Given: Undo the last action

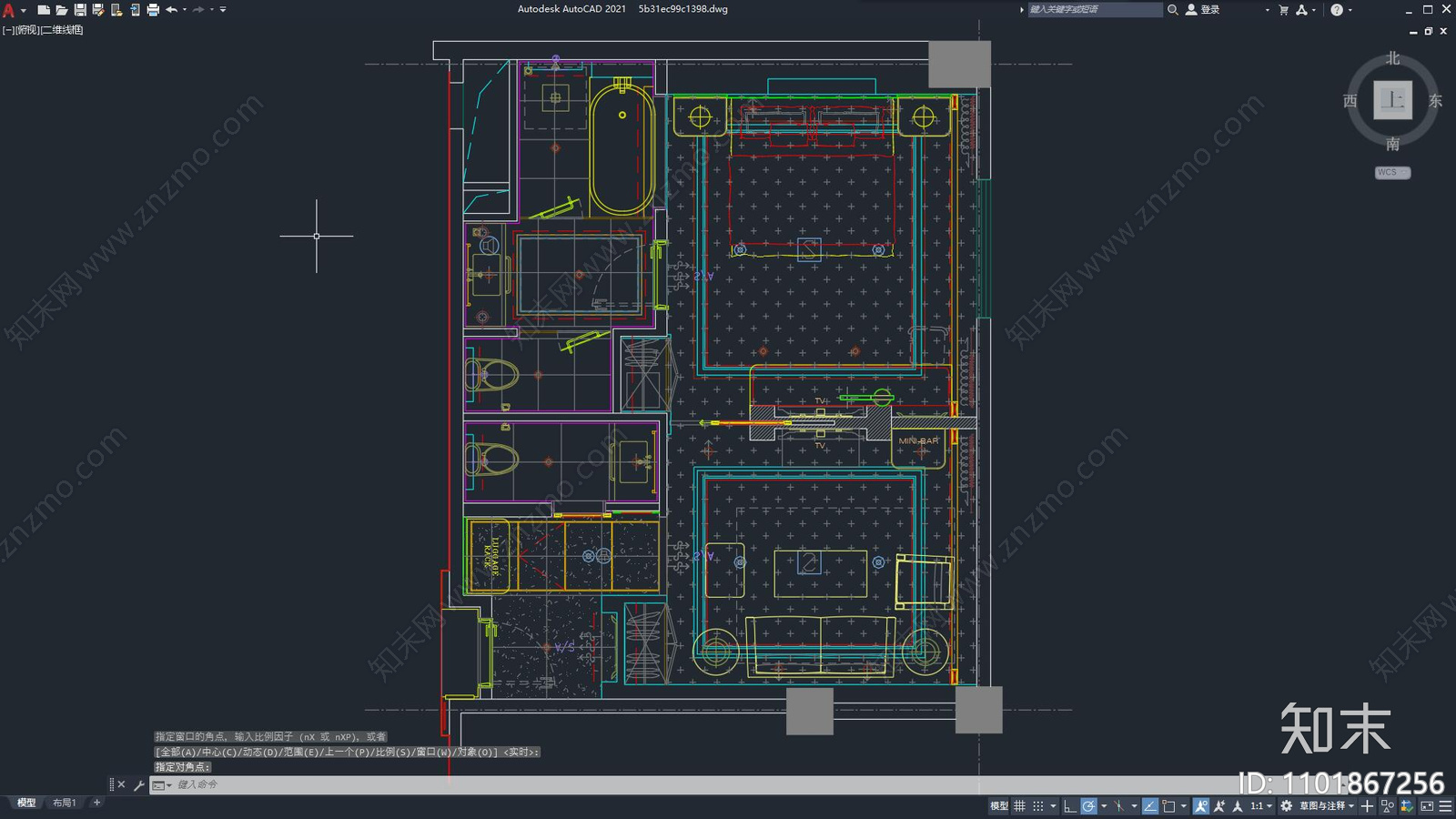Looking at the screenshot, I should click(x=171, y=9).
